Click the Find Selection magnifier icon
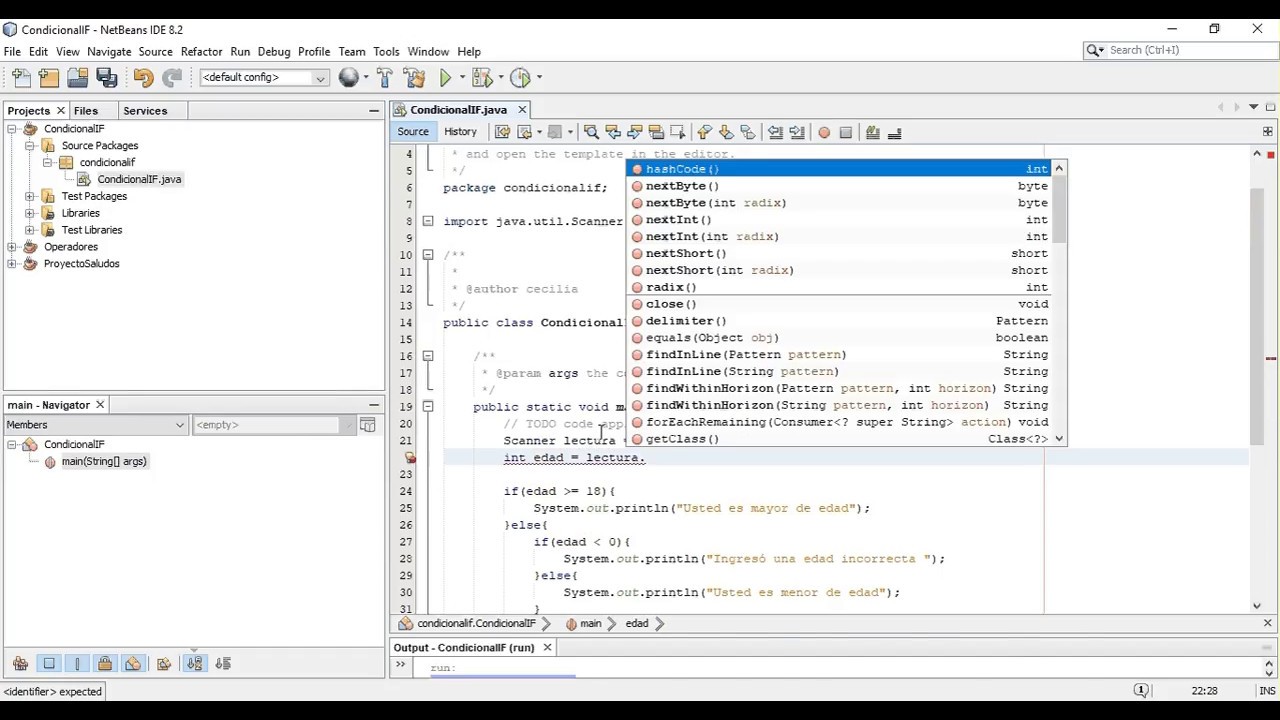This screenshot has width=1280, height=720. tap(591, 132)
